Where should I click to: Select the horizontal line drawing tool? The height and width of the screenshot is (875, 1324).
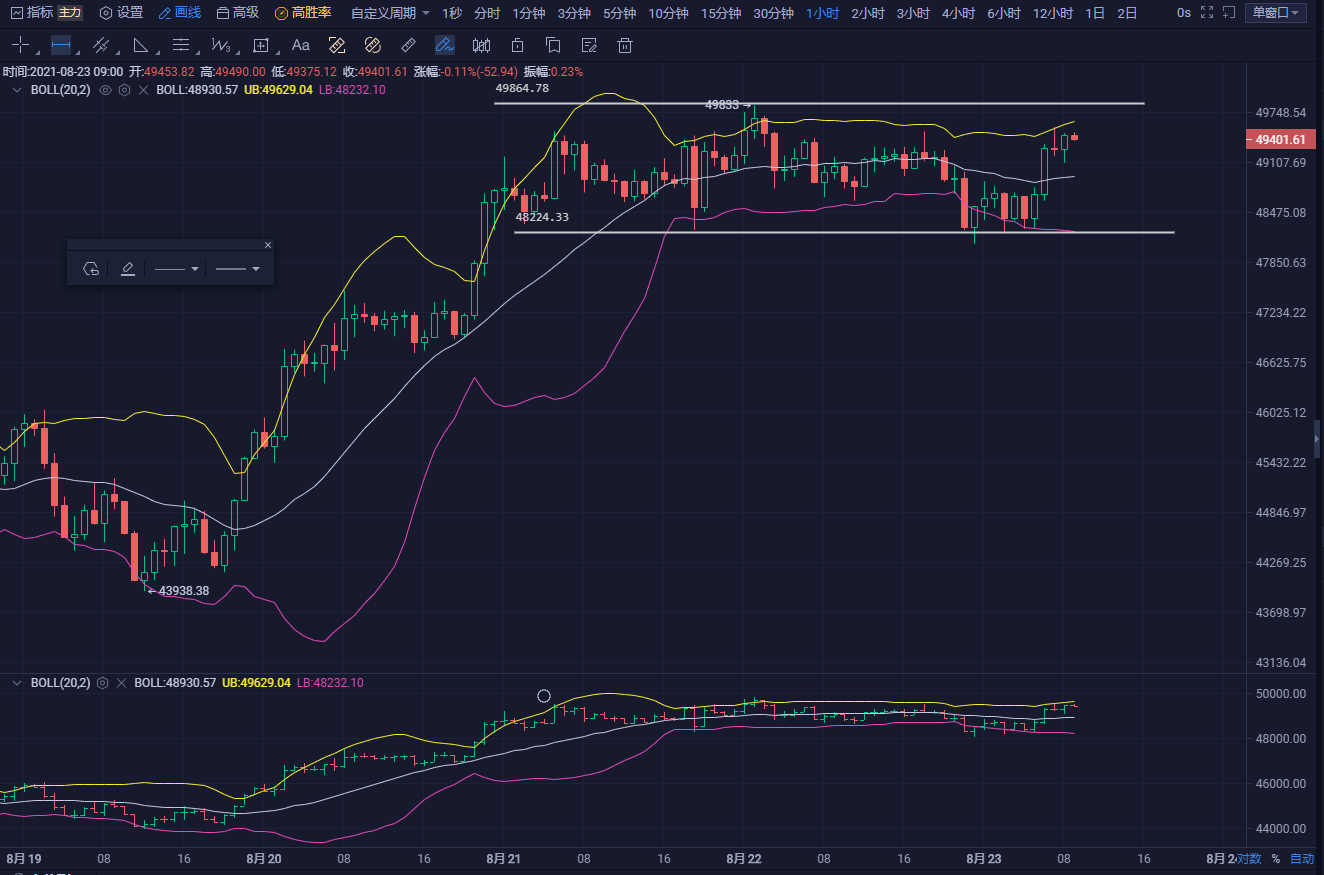(x=60, y=45)
